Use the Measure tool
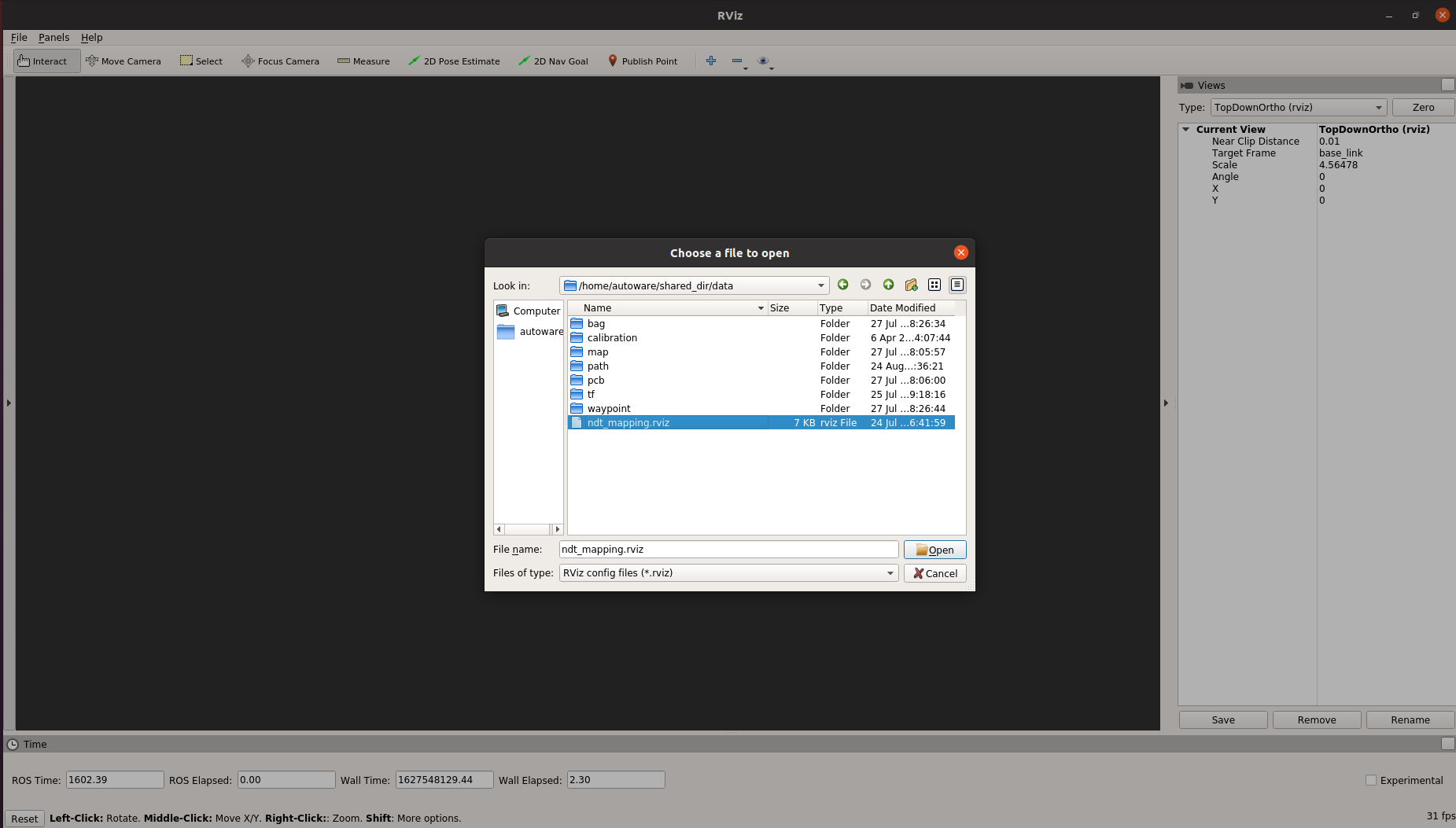The height and width of the screenshot is (828, 1456). pos(363,61)
